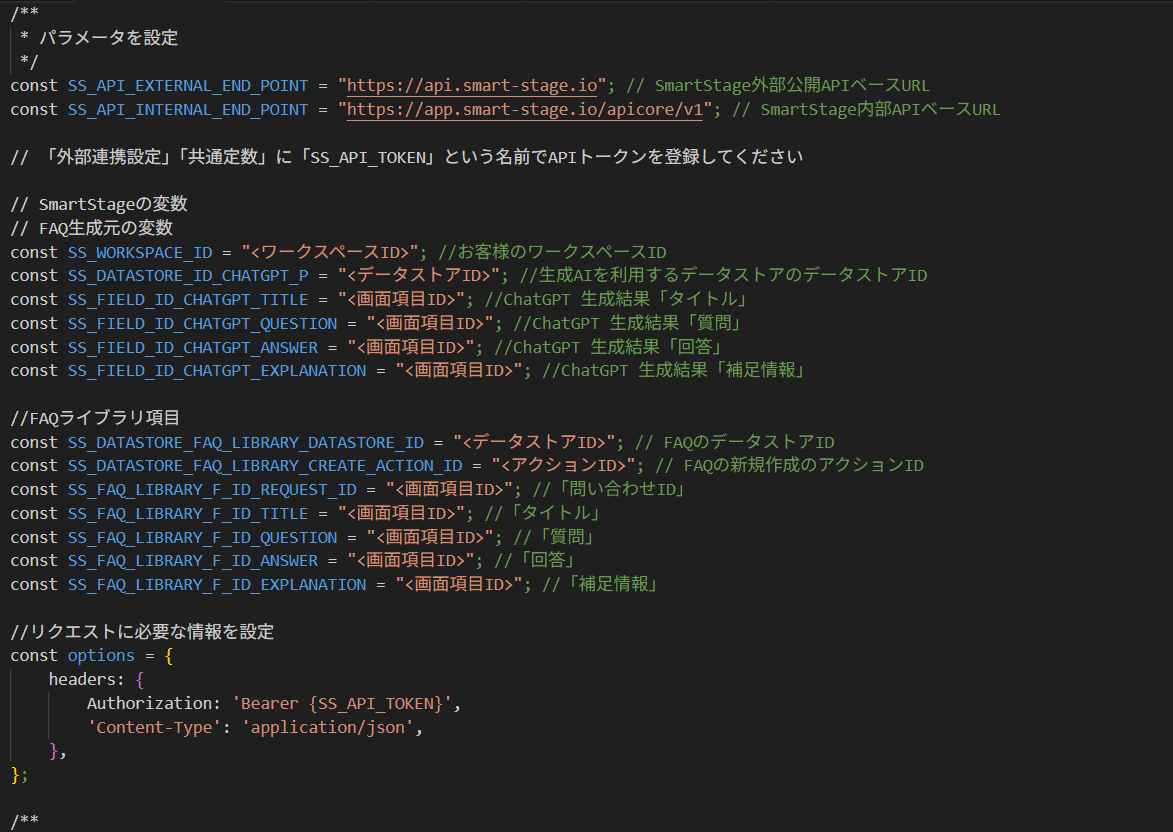Click the SS_API_EXTERNAL_END_POINT constant name

188,86
